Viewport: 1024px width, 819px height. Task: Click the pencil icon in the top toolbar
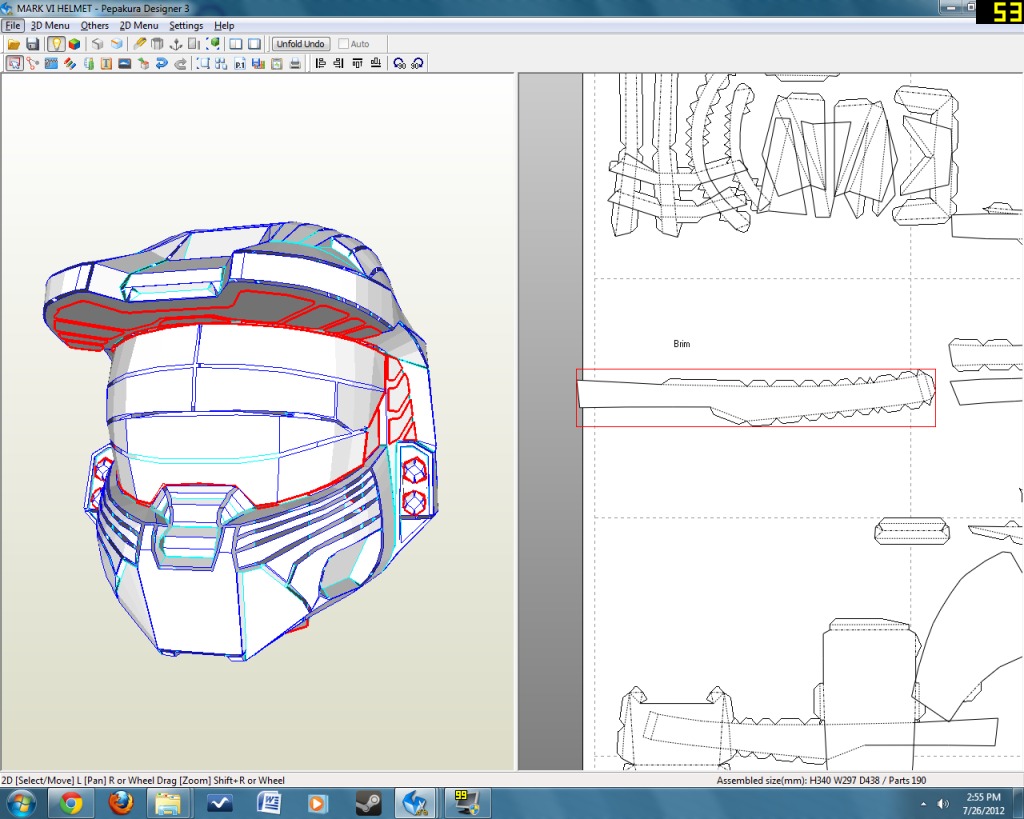coord(139,44)
